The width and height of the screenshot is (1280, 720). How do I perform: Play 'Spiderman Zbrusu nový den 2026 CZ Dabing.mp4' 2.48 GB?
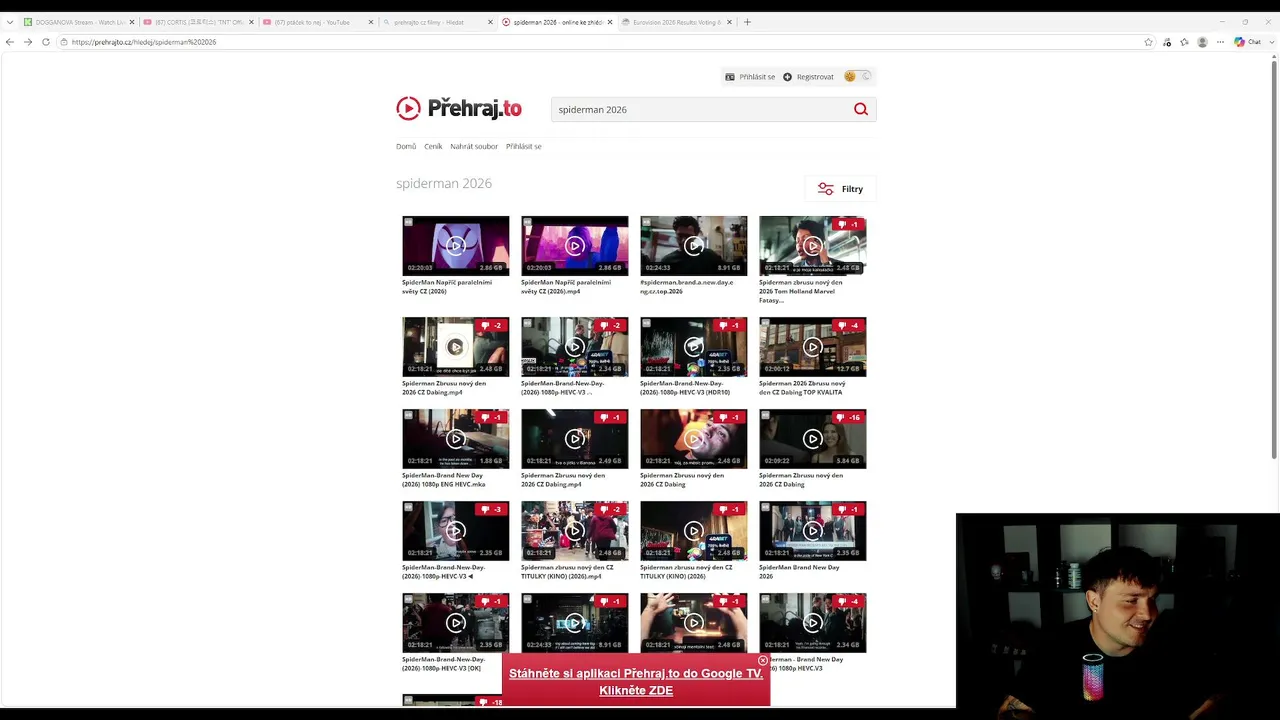tap(456, 347)
